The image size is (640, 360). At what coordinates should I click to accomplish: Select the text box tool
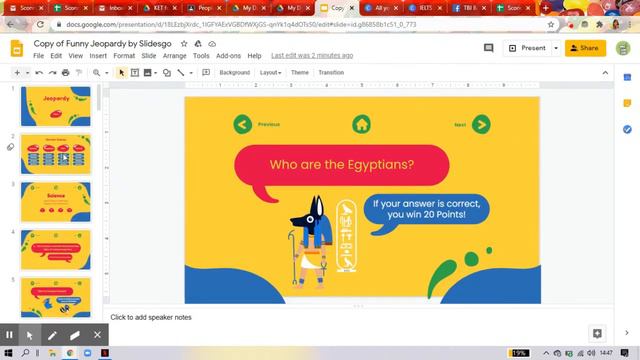135,73
